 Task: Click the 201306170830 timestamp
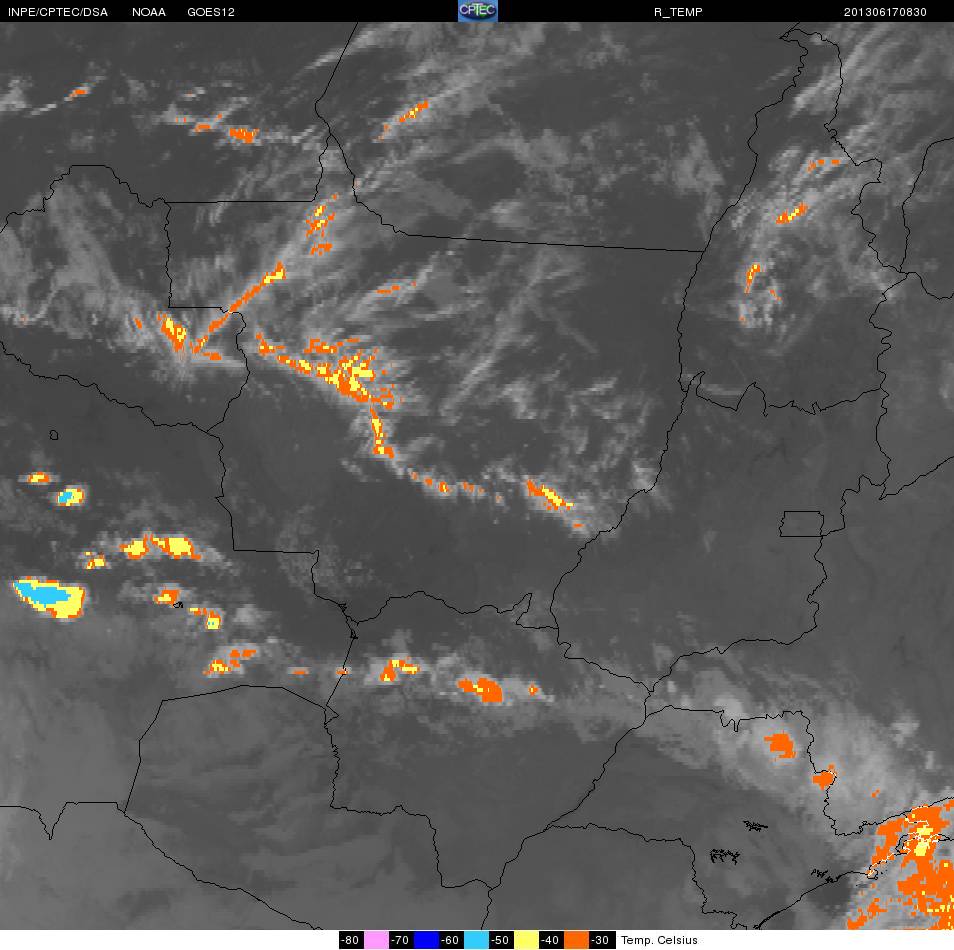coord(885,12)
